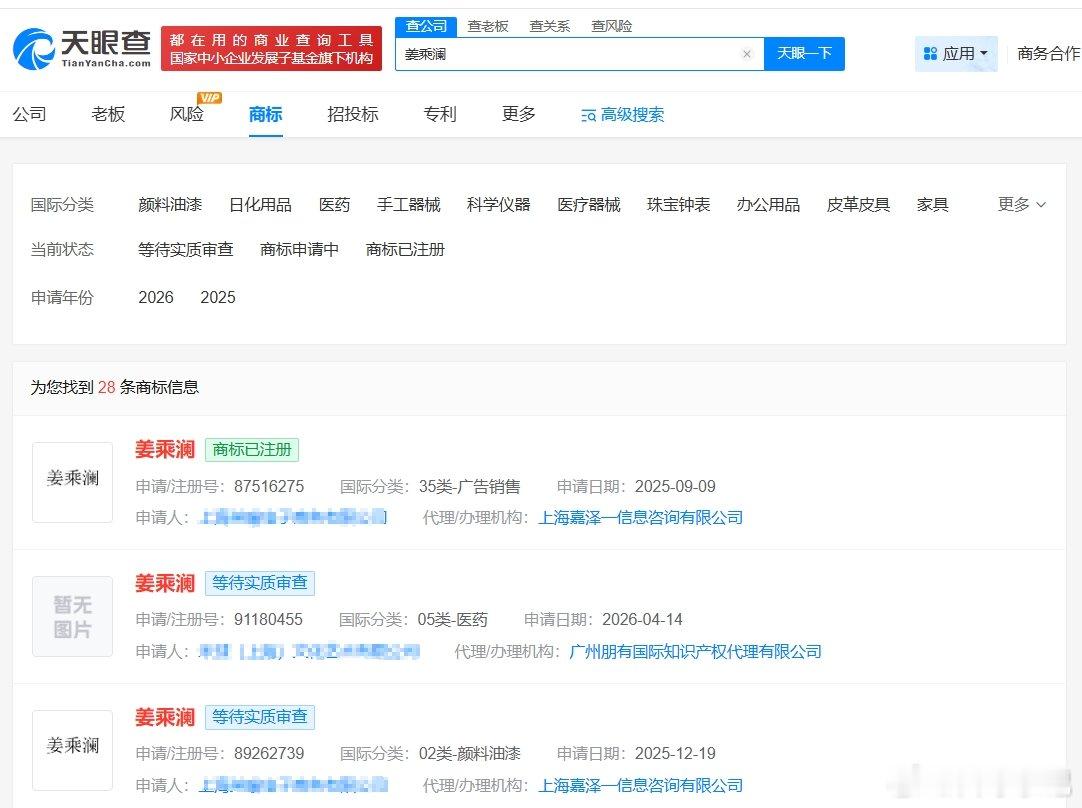The image size is (1082, 808).
Task: Filter by 科学仪器 category
Action: coord(498,205)
